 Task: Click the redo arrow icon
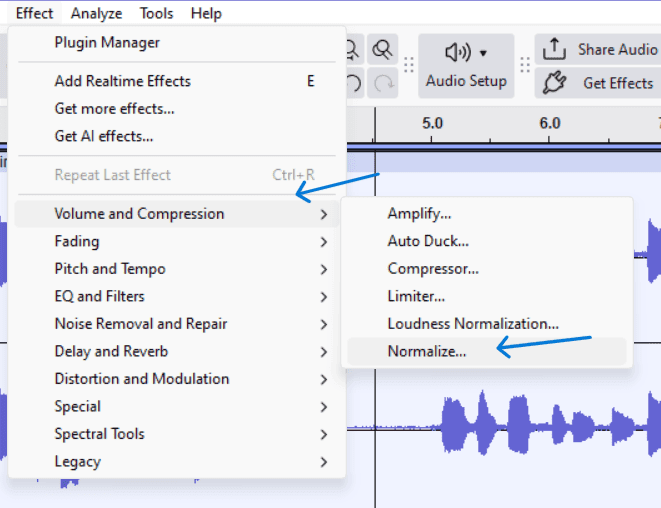click(382, 83)
